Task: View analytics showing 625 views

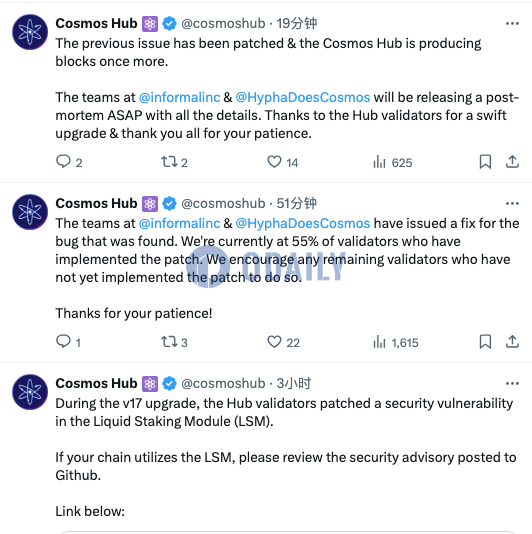Action: click(x=393, y=162)
